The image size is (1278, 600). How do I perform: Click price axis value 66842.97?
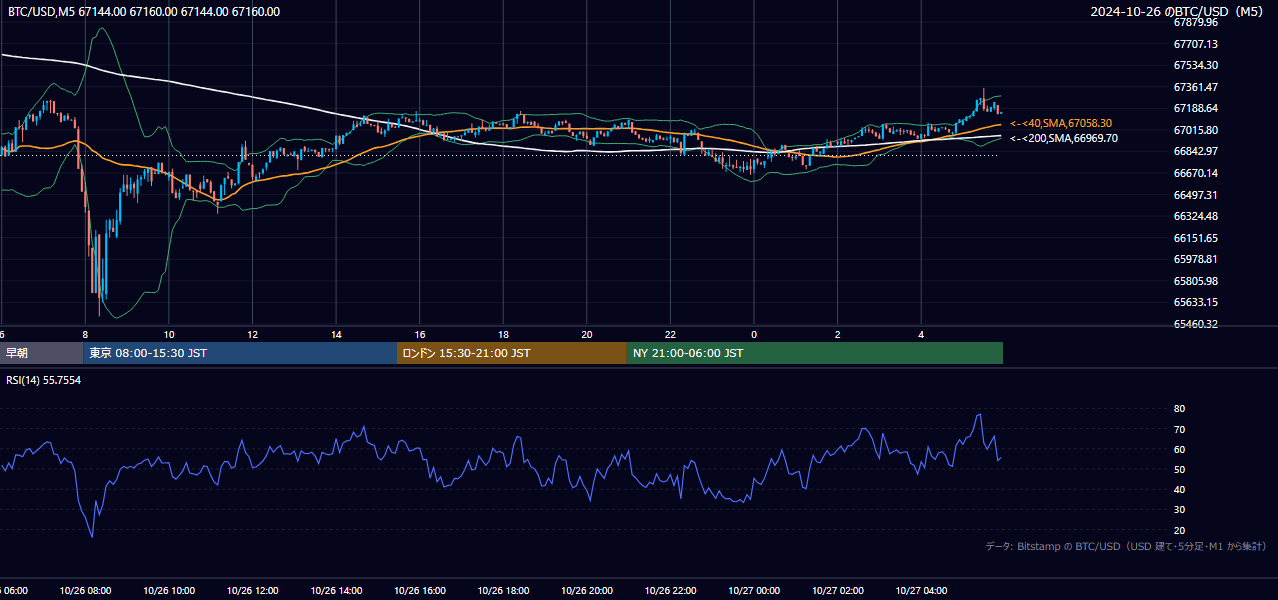pos(1196,151)
